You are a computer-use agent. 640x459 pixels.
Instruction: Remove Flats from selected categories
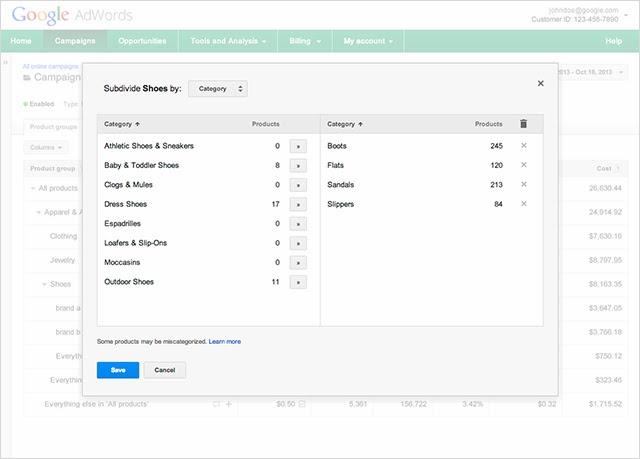pyautogui.click(x=524, y=165)
